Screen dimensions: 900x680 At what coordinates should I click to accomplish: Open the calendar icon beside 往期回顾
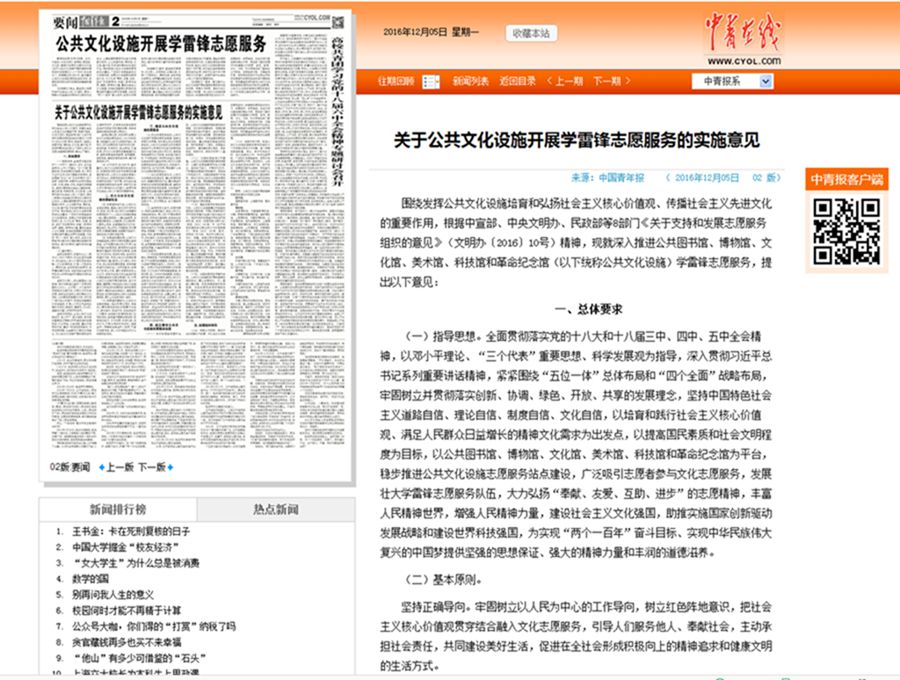431,81
